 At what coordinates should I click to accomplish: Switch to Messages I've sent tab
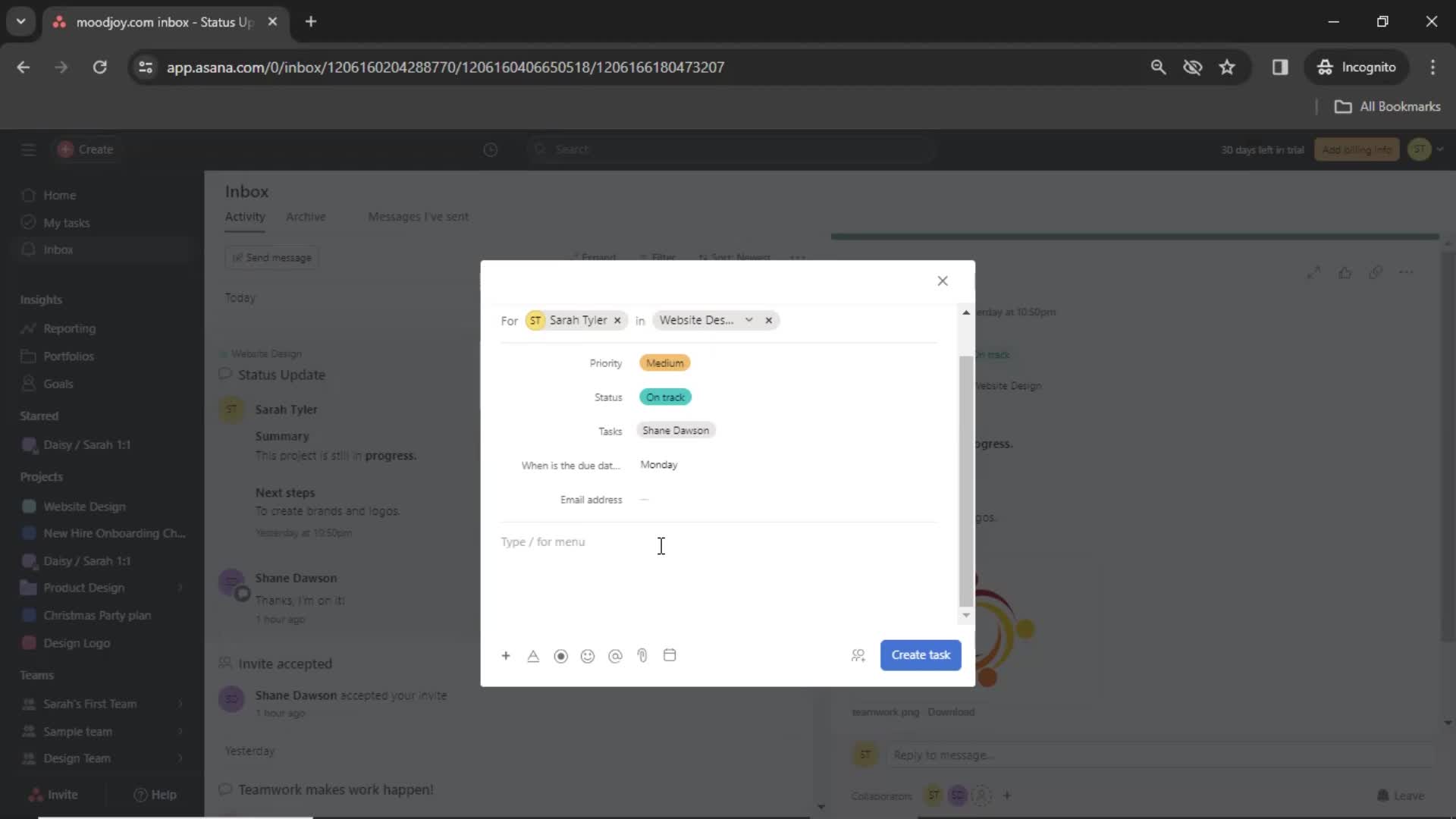point(419,216)
